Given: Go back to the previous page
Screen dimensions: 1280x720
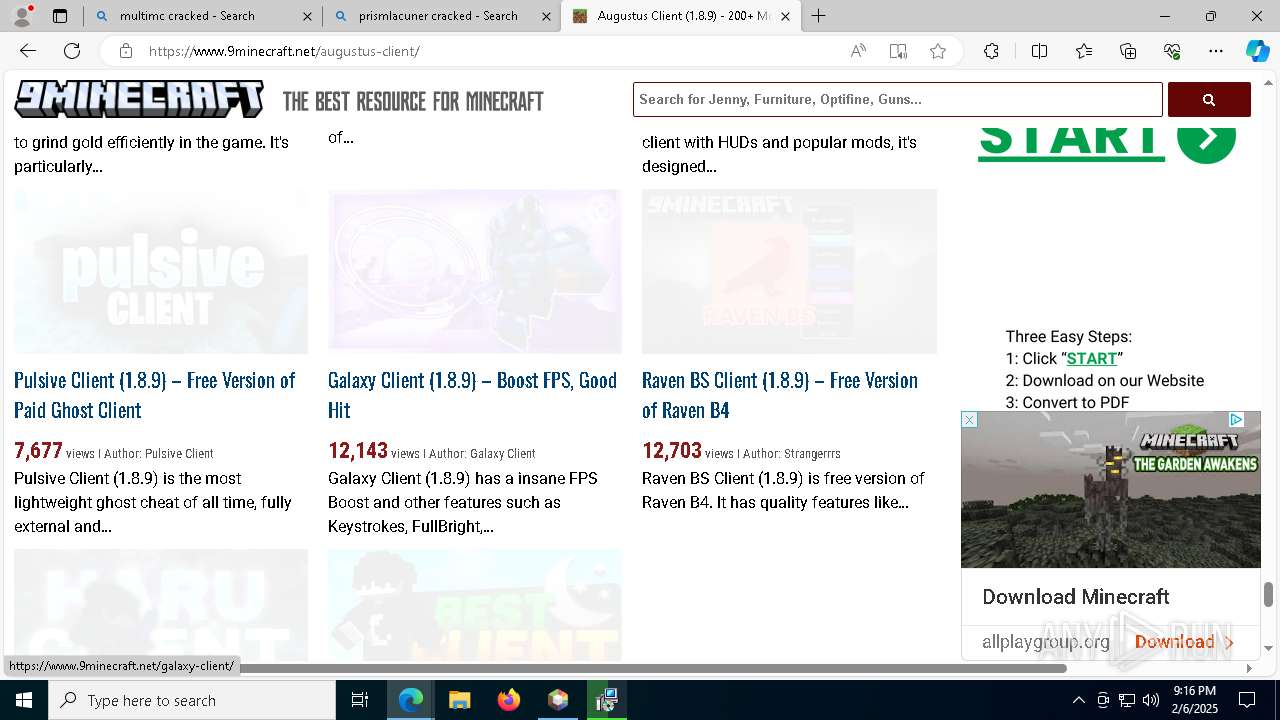Looking at the screenshot, I should 28,51.
